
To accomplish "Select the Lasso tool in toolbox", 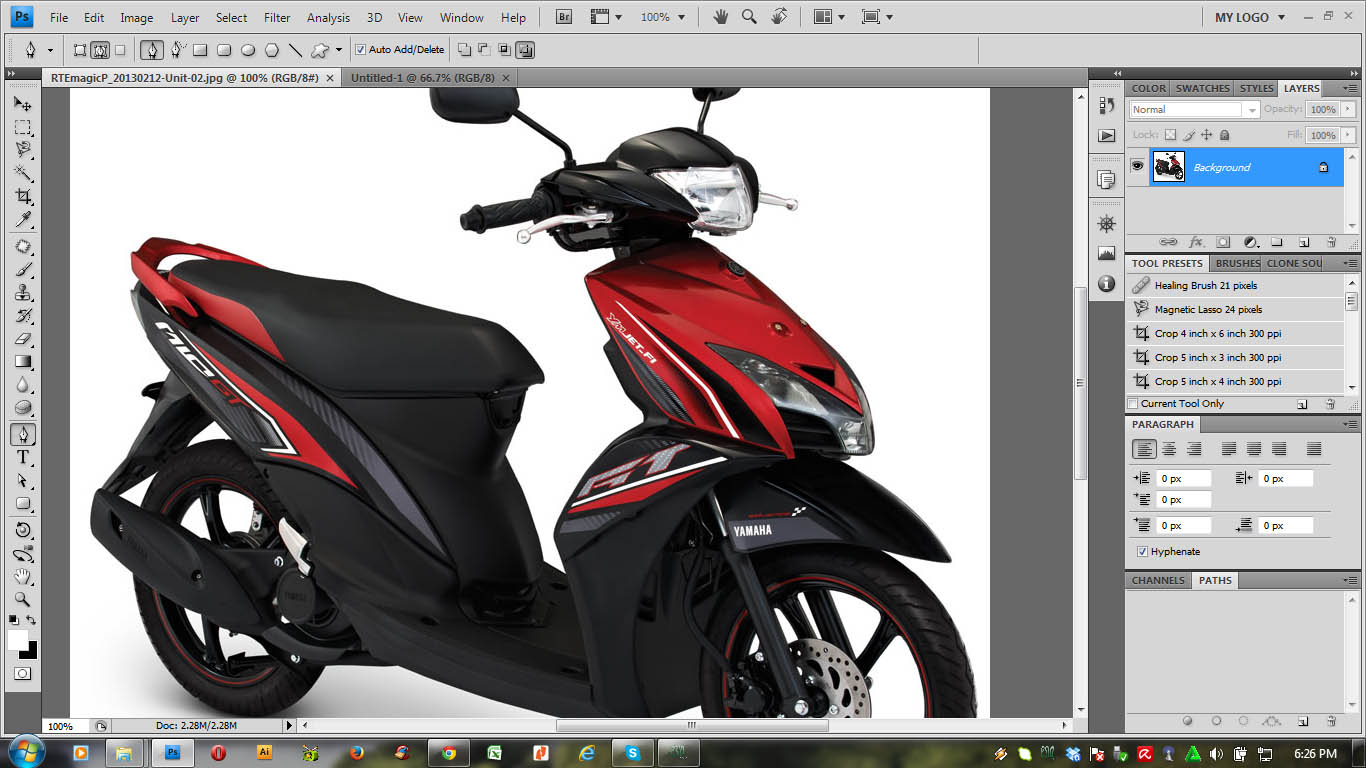I will (22, 150).
